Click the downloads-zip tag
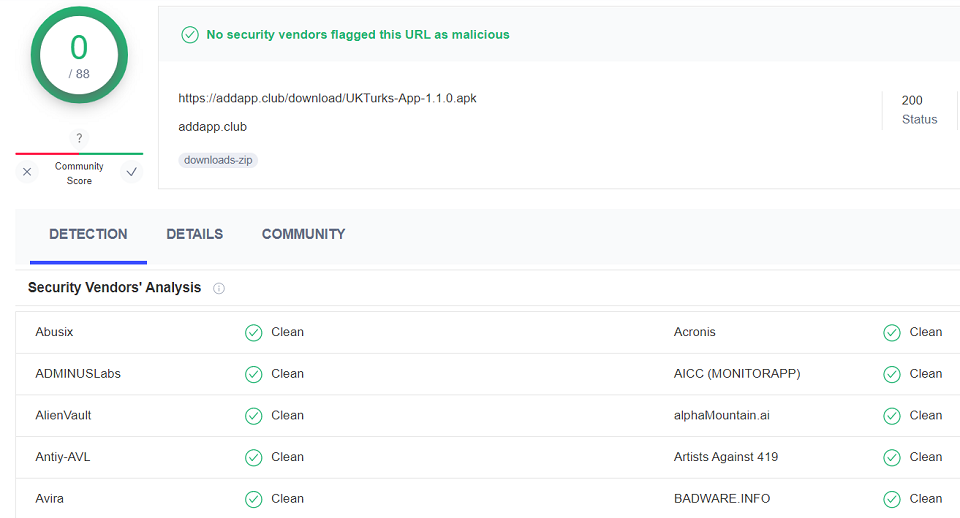Screen dimensions: 960x518 pos(218,160)
